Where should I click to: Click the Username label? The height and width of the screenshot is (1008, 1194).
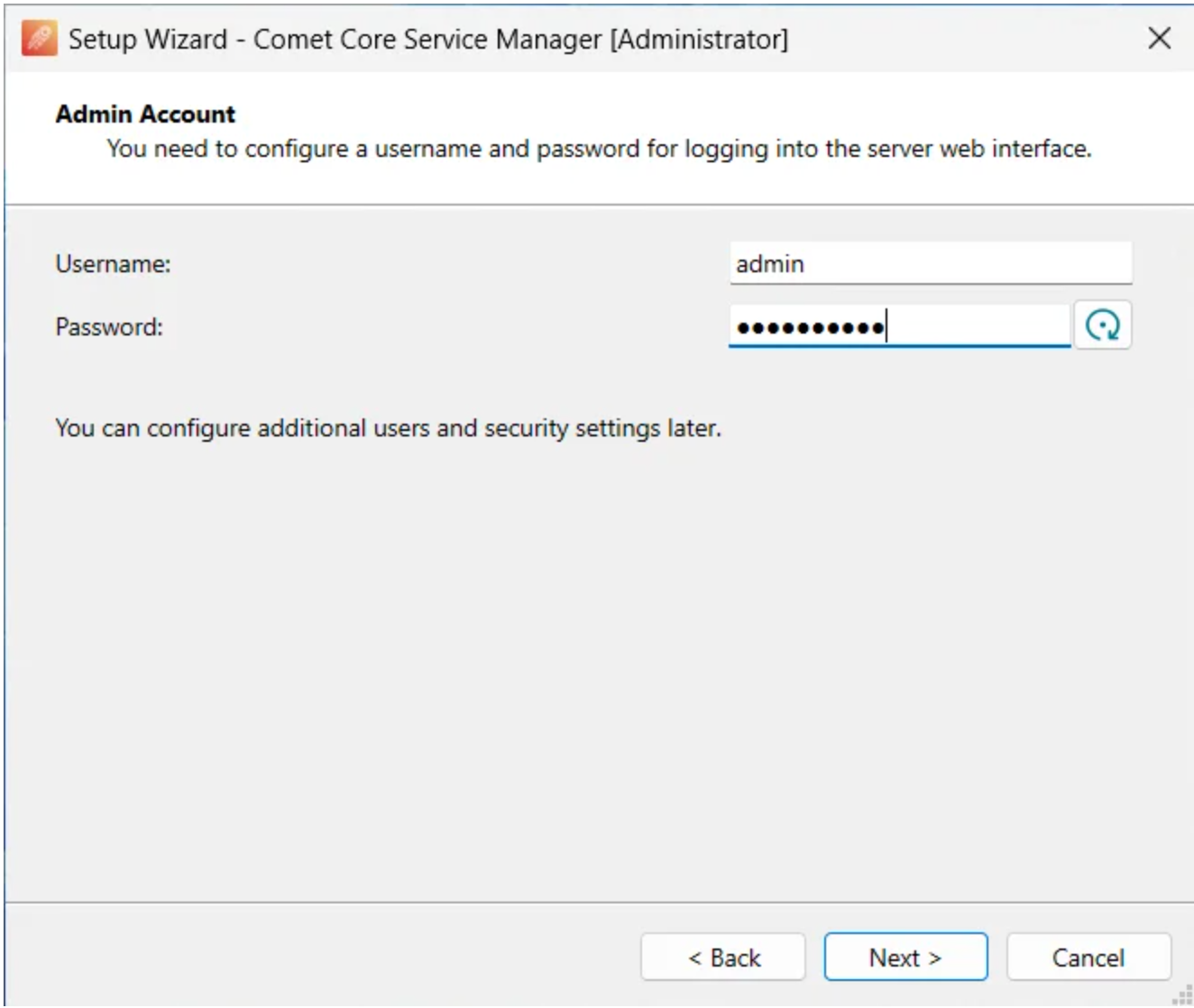[x=112, y=262]
